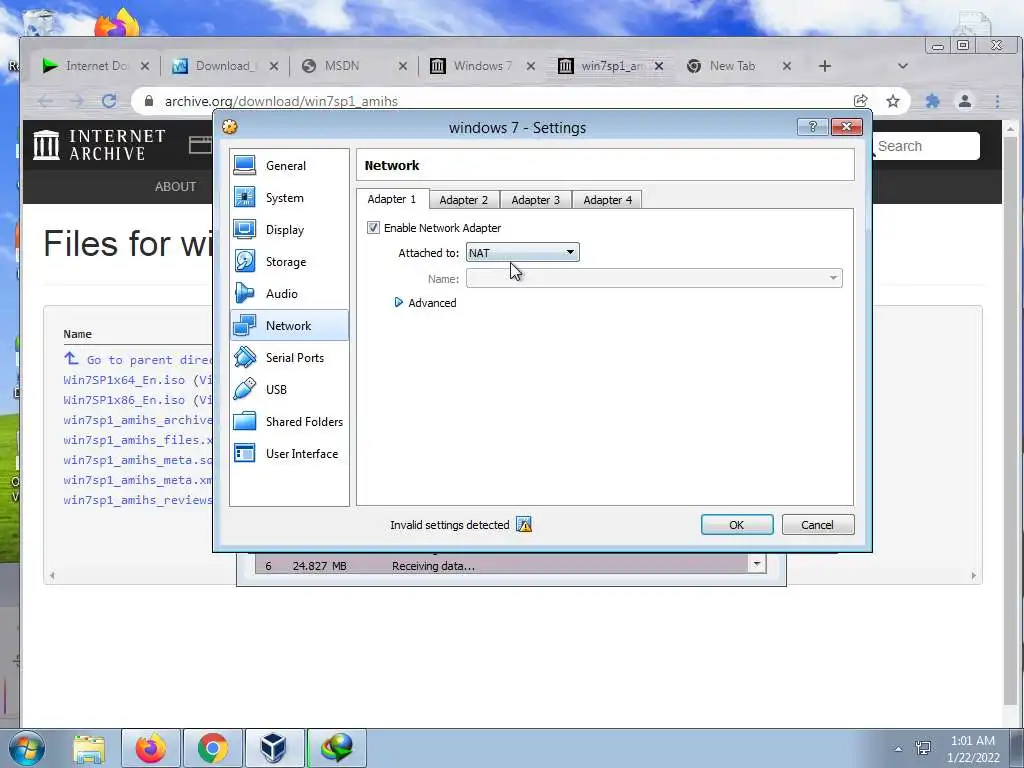Viewport: 1024px width, 768px height.
Task: Cancel the Settings dialog
Action: tap(818, 525)
